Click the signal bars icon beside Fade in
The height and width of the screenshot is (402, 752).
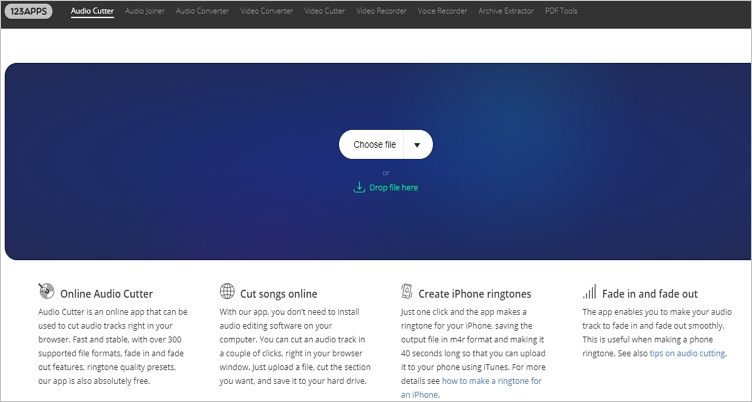click(589, 292)
